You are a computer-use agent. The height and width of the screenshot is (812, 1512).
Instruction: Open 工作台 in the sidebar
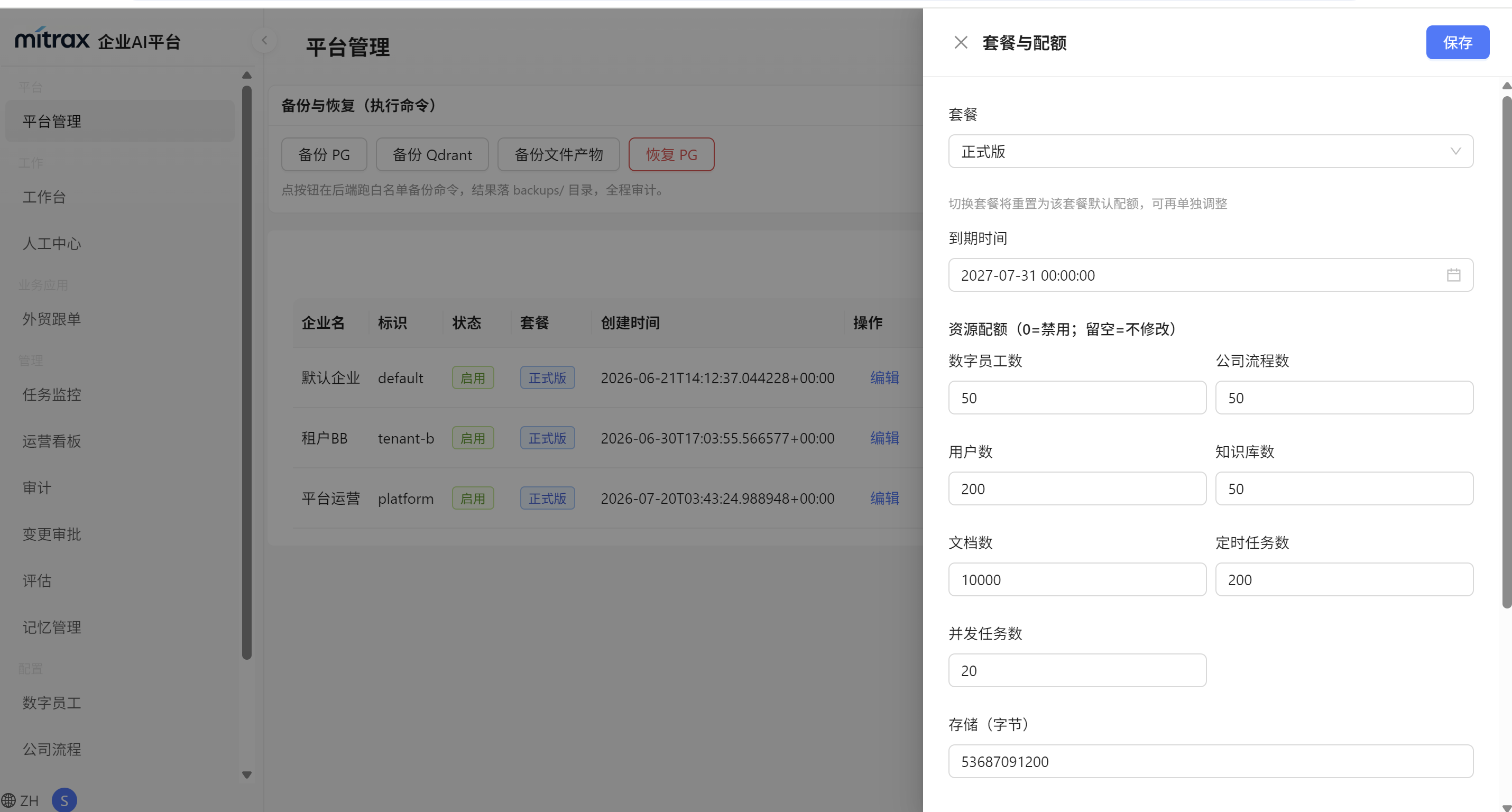(x=119, y=197)
